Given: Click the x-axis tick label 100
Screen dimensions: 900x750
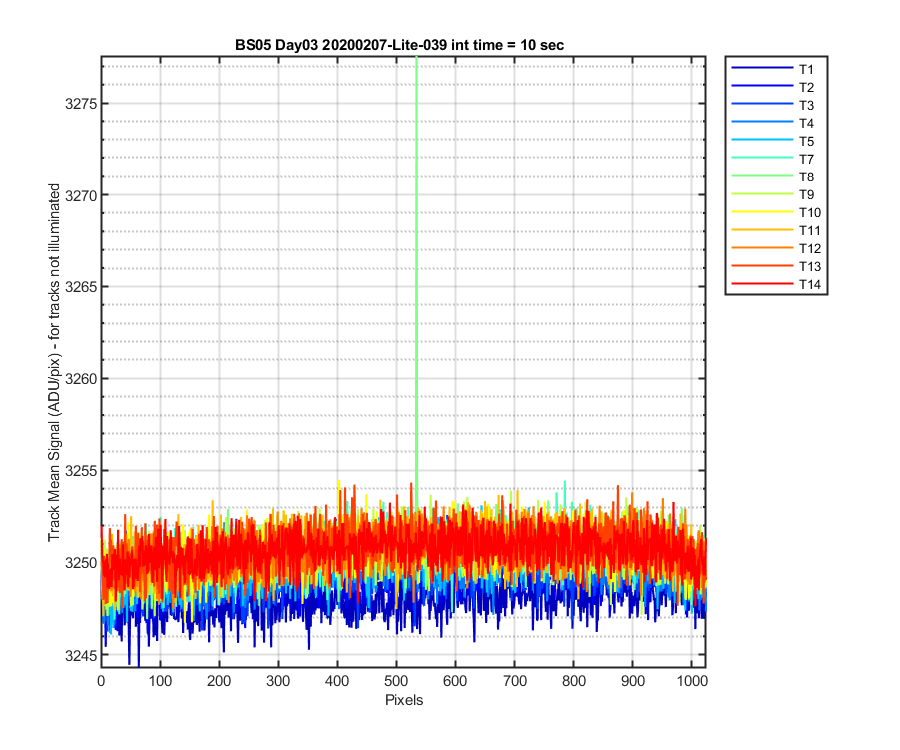Looking at the screenshot, I should pyautogui.click(x=160, y=681).
